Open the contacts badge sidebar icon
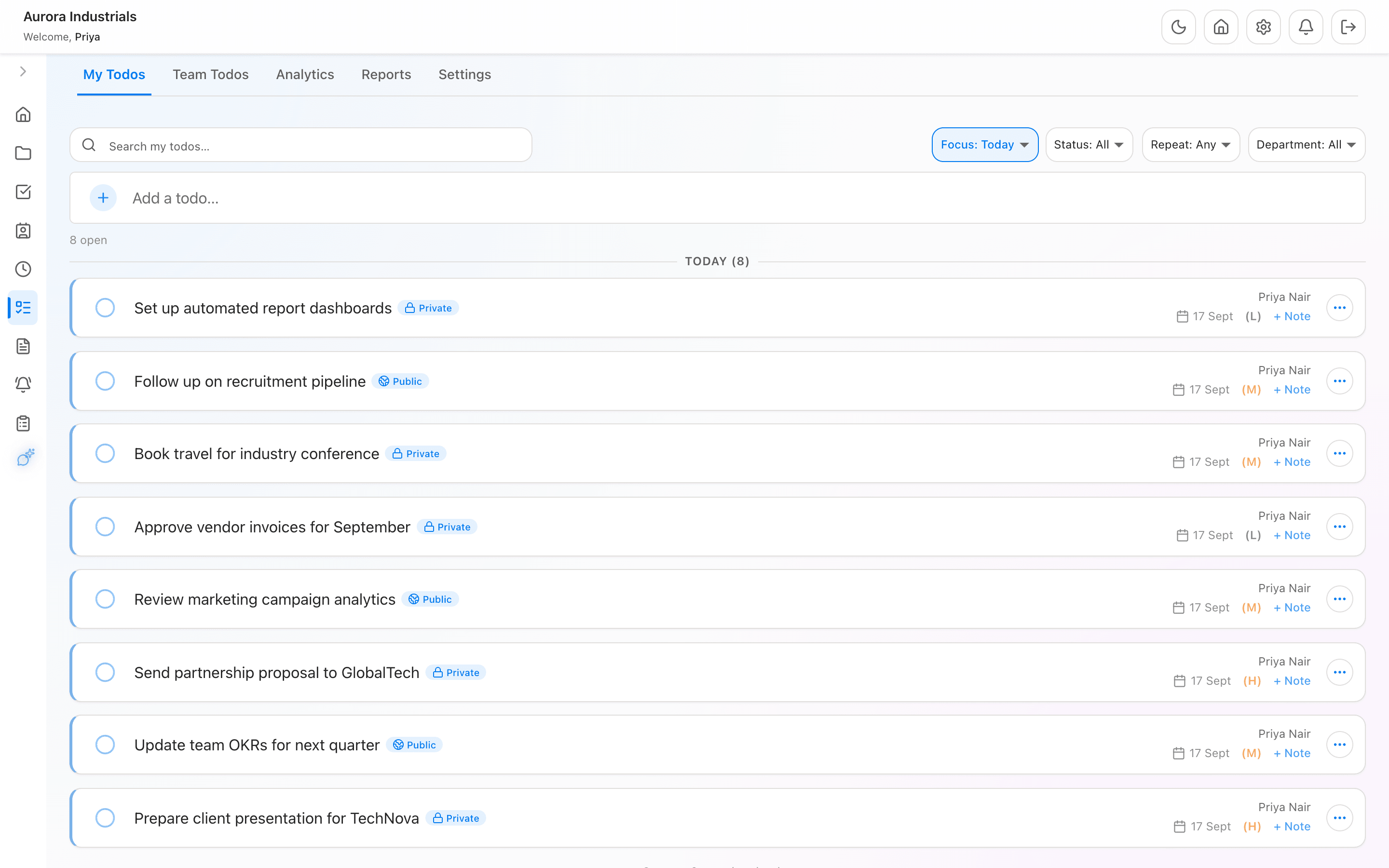Viewport: 1389px width, 868px height. tap(23, 231)
